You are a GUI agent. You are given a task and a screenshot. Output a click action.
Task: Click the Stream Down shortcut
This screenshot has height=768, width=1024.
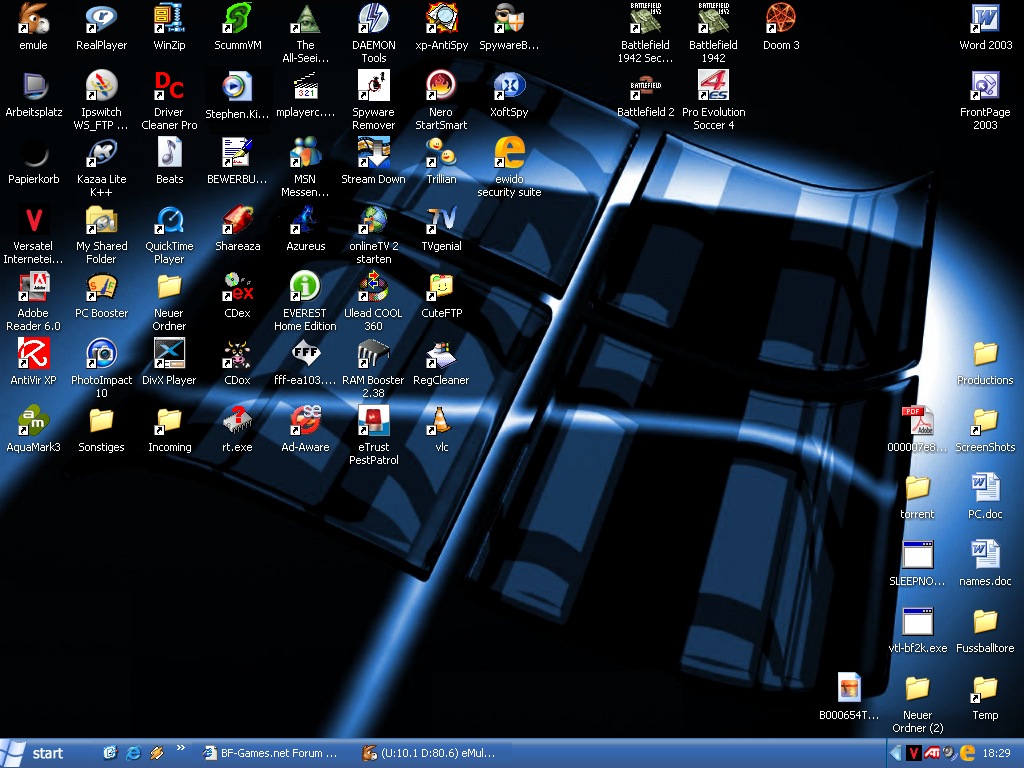[374, 161]
